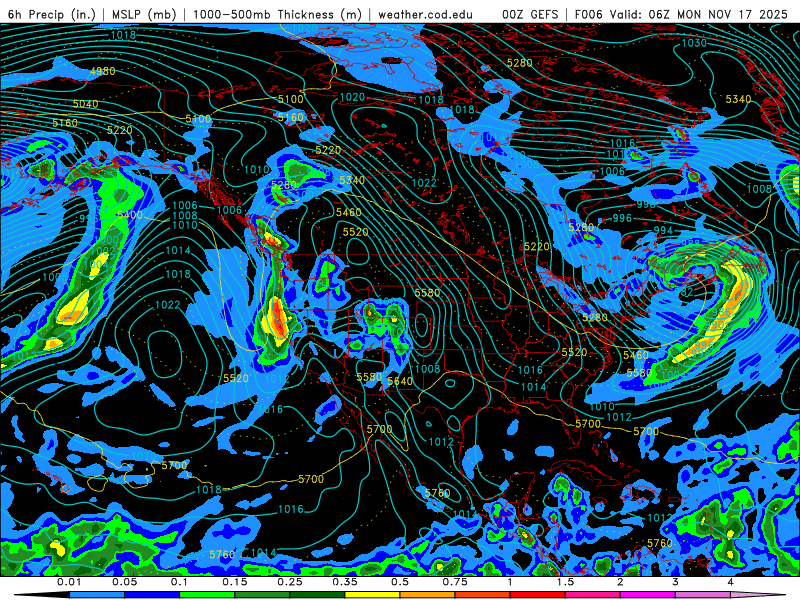Click the '0.35' legend value
The width and height of the screenshot is (800, 600).
345,582
